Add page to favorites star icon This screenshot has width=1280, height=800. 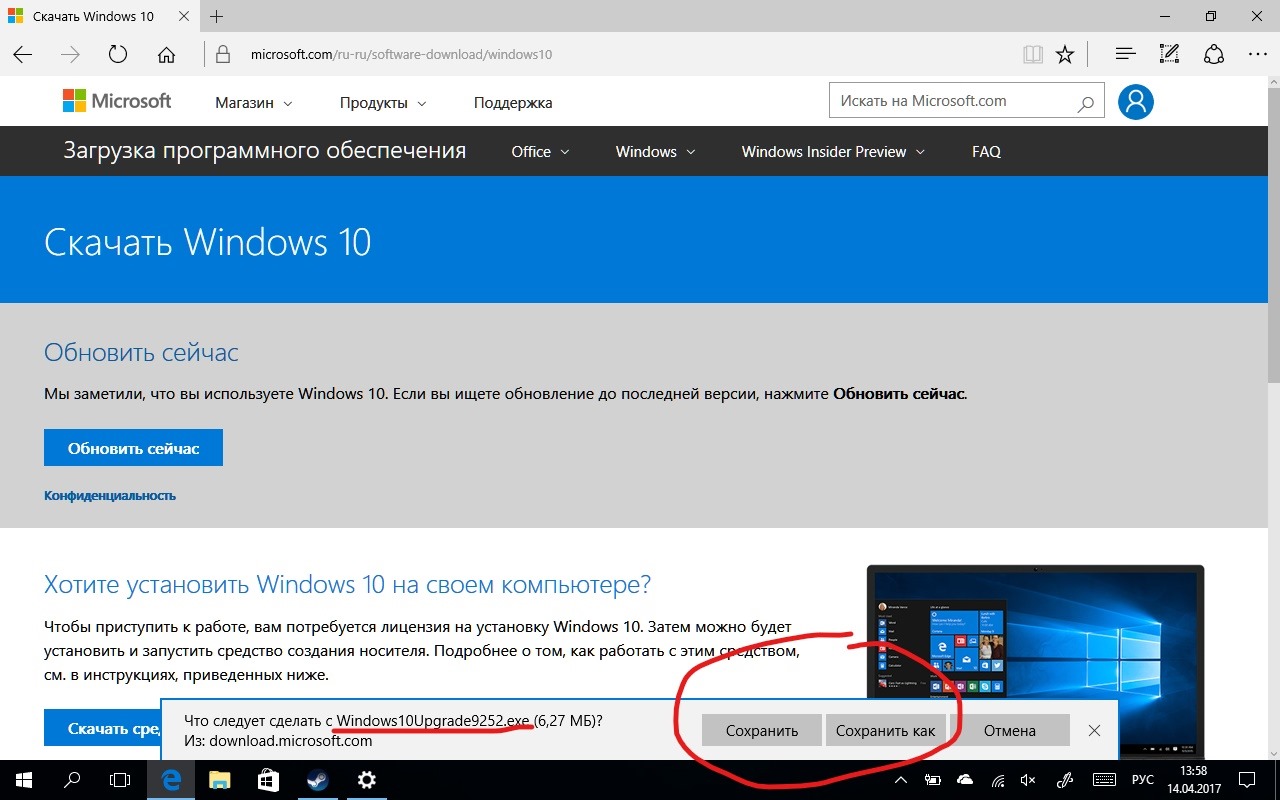1065,54
